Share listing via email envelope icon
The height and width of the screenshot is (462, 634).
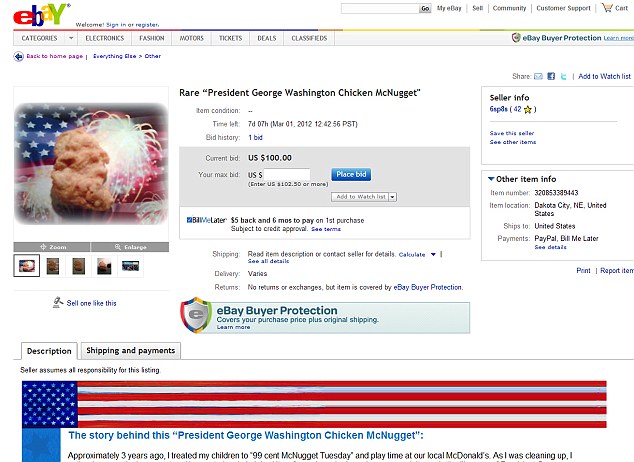click(x=538, y=76)
